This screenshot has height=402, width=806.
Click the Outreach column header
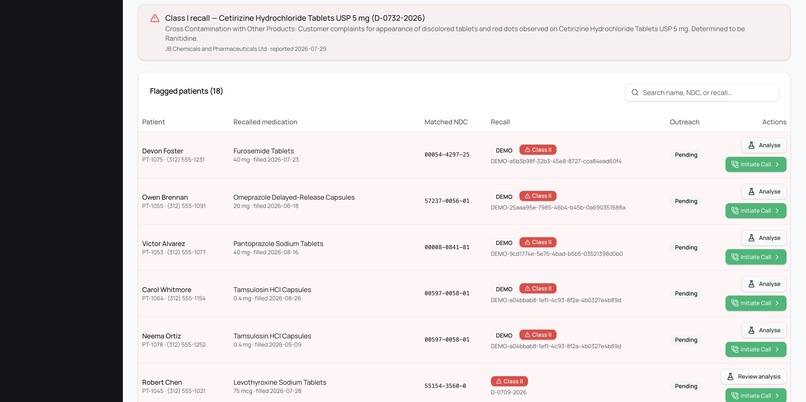684,122
